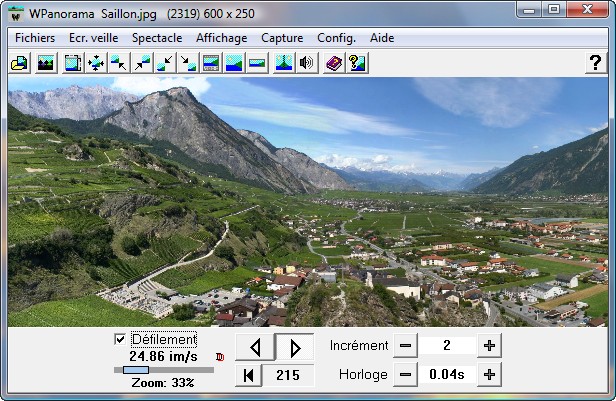Open the Aide menu
This screenshot has width=616, height=401.
tap(382, 38)
